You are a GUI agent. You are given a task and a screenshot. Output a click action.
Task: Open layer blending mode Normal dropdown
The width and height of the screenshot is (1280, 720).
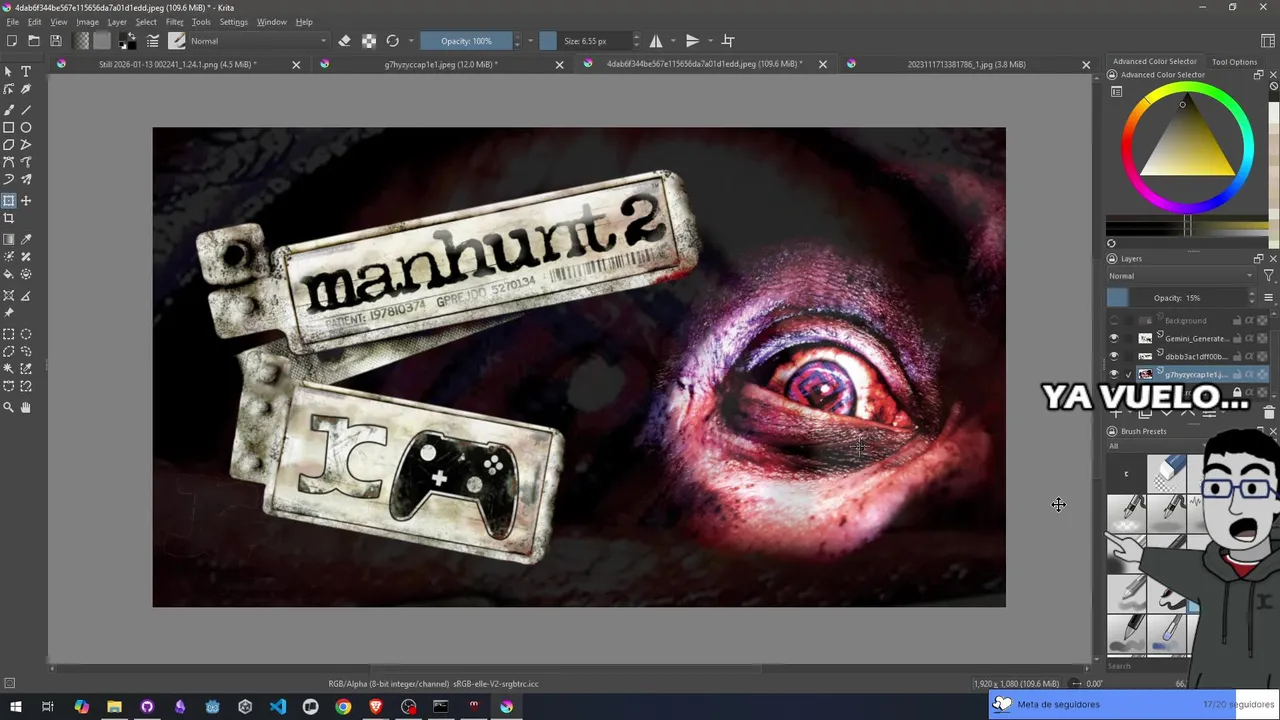(1180, 276)
